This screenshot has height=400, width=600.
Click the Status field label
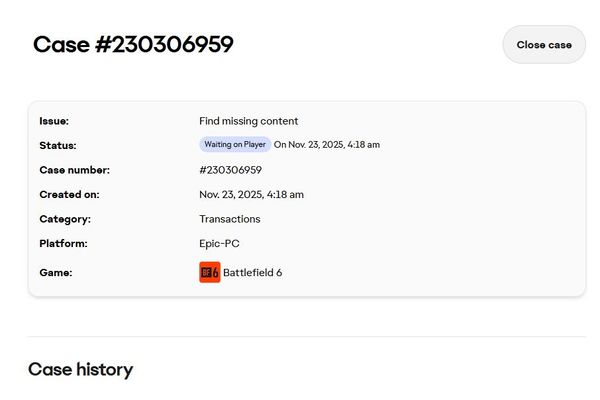click(x=58, y=146)
